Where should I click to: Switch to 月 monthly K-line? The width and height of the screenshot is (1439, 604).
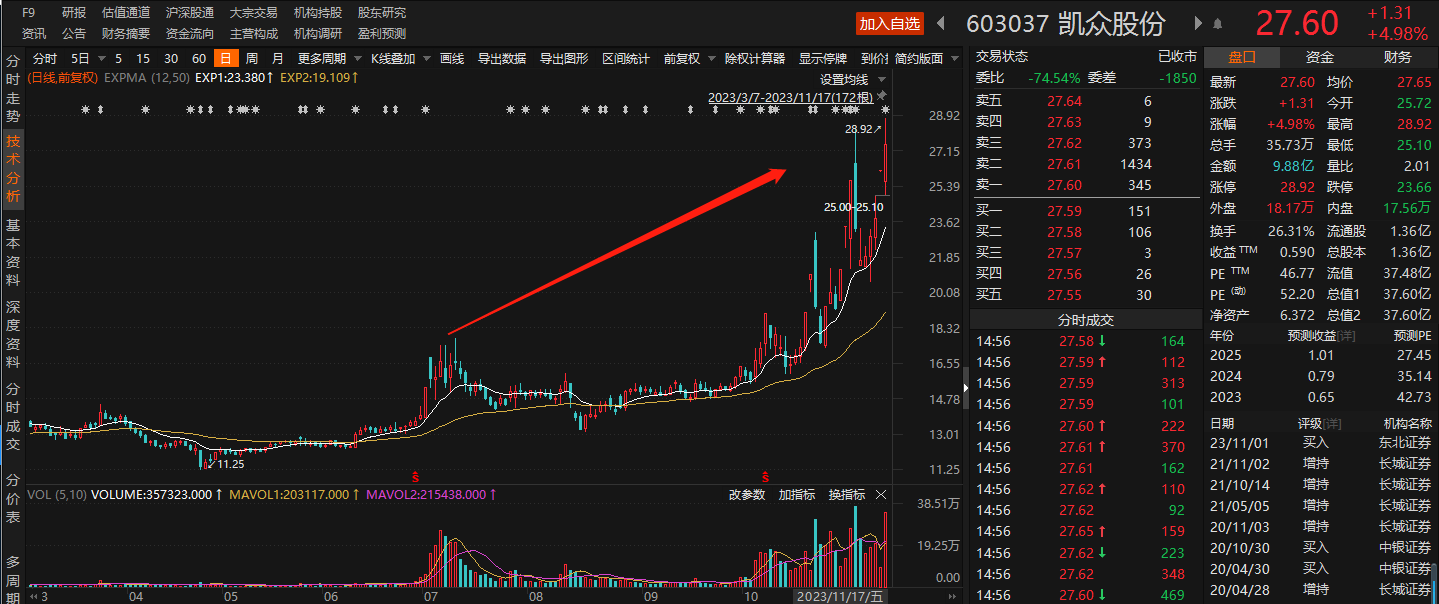[x=277, y=59]
